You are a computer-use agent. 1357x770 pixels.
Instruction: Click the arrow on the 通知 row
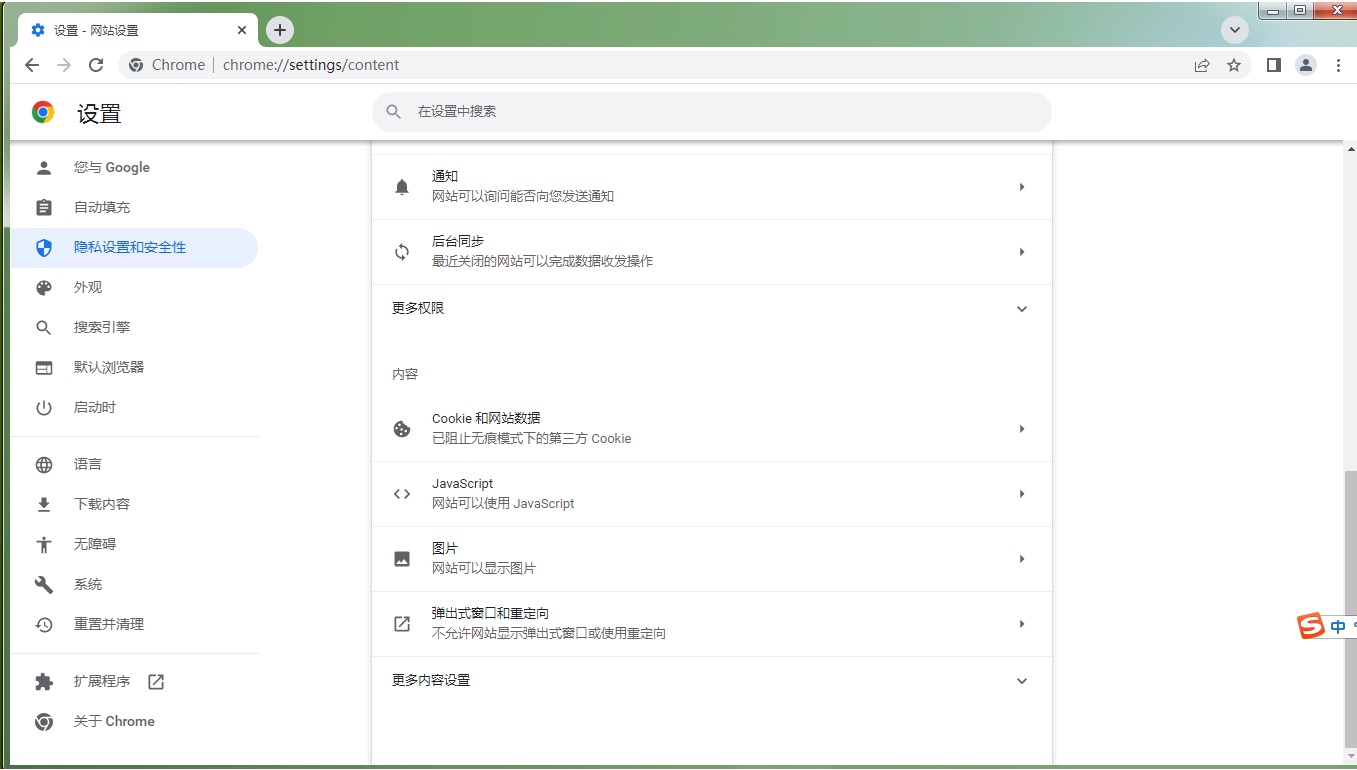pos(1022,187)
